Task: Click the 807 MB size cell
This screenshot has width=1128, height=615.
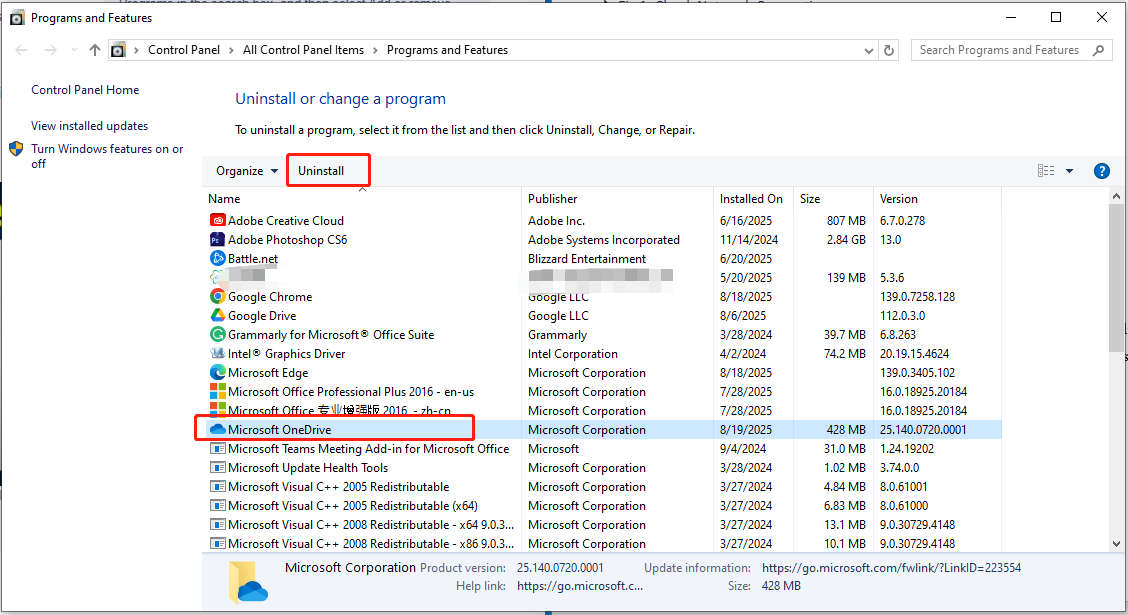Action: pos(846,220)
